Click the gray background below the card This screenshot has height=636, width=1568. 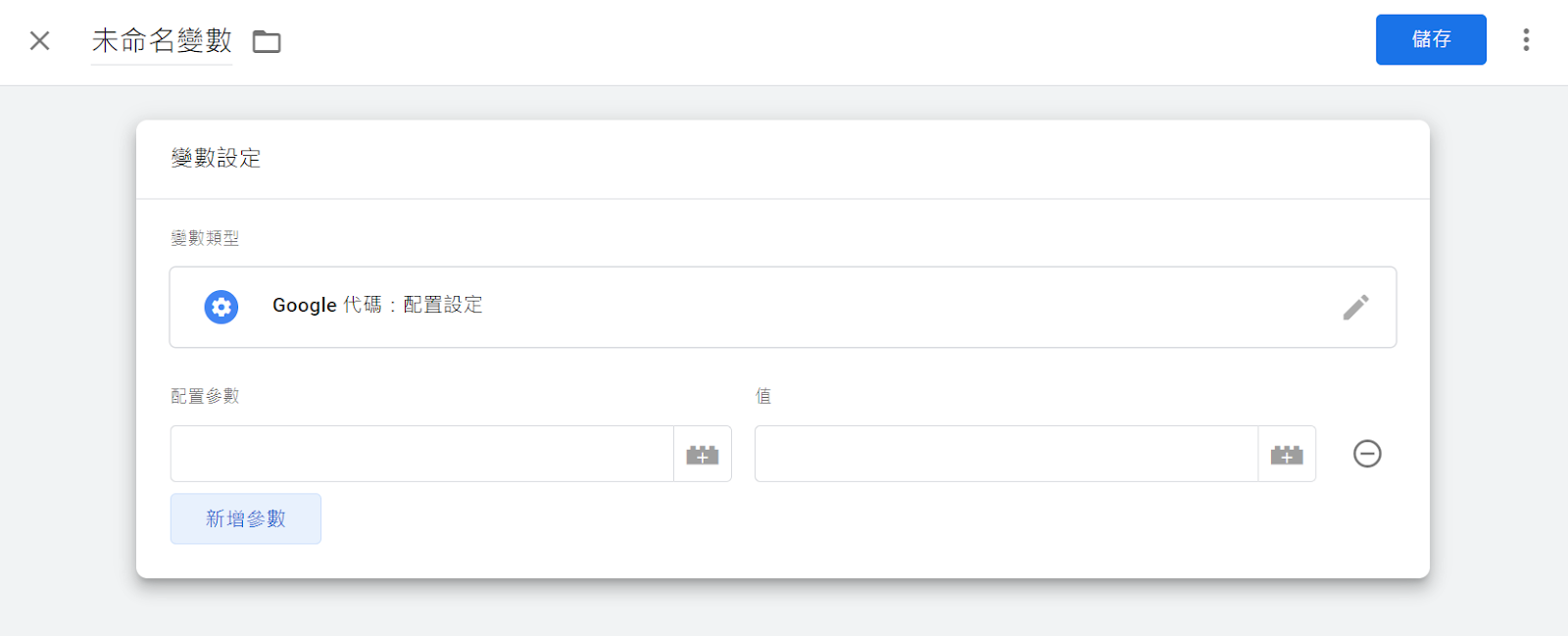coord(784,610)
